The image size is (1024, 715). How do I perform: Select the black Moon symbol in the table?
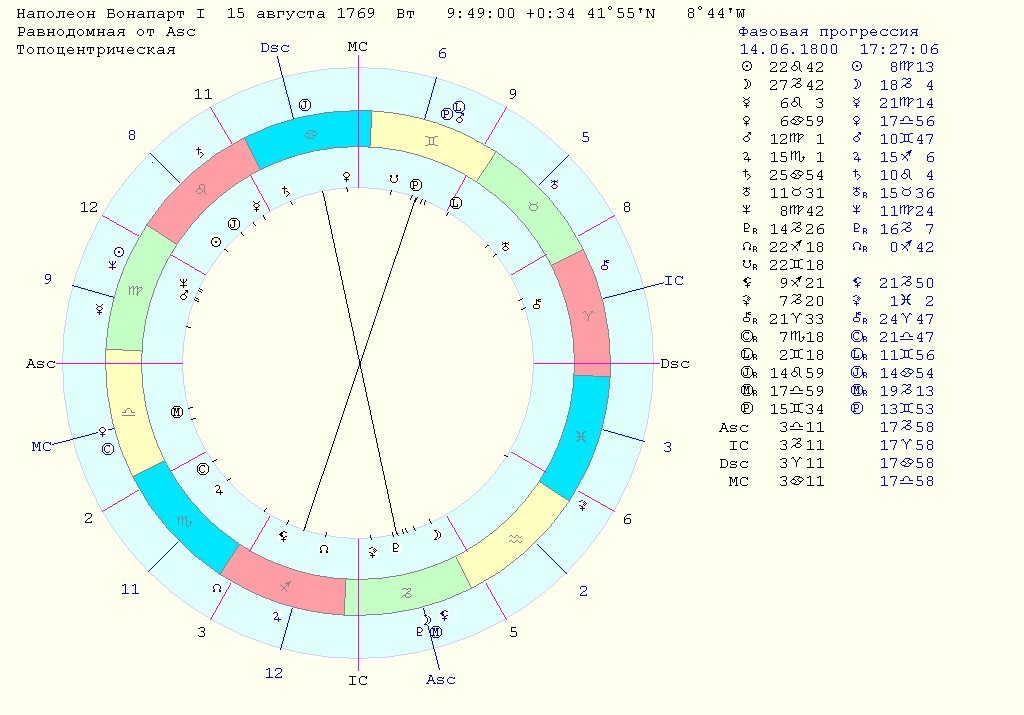click(747, 84)
